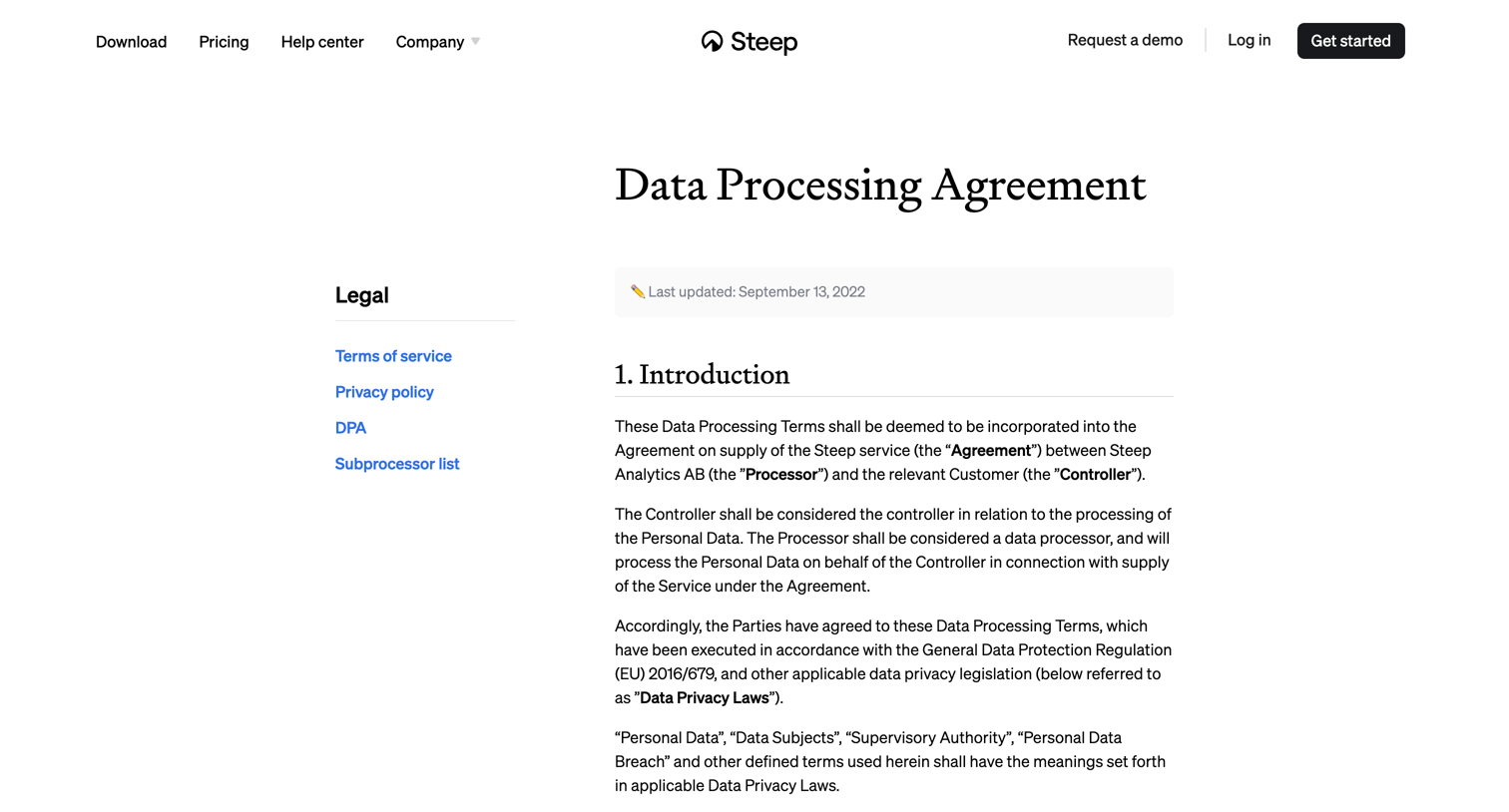The image size is (1509, 812).
Task: Click the Last updated: September 13, 2022 text
Action: coord(756,291)
